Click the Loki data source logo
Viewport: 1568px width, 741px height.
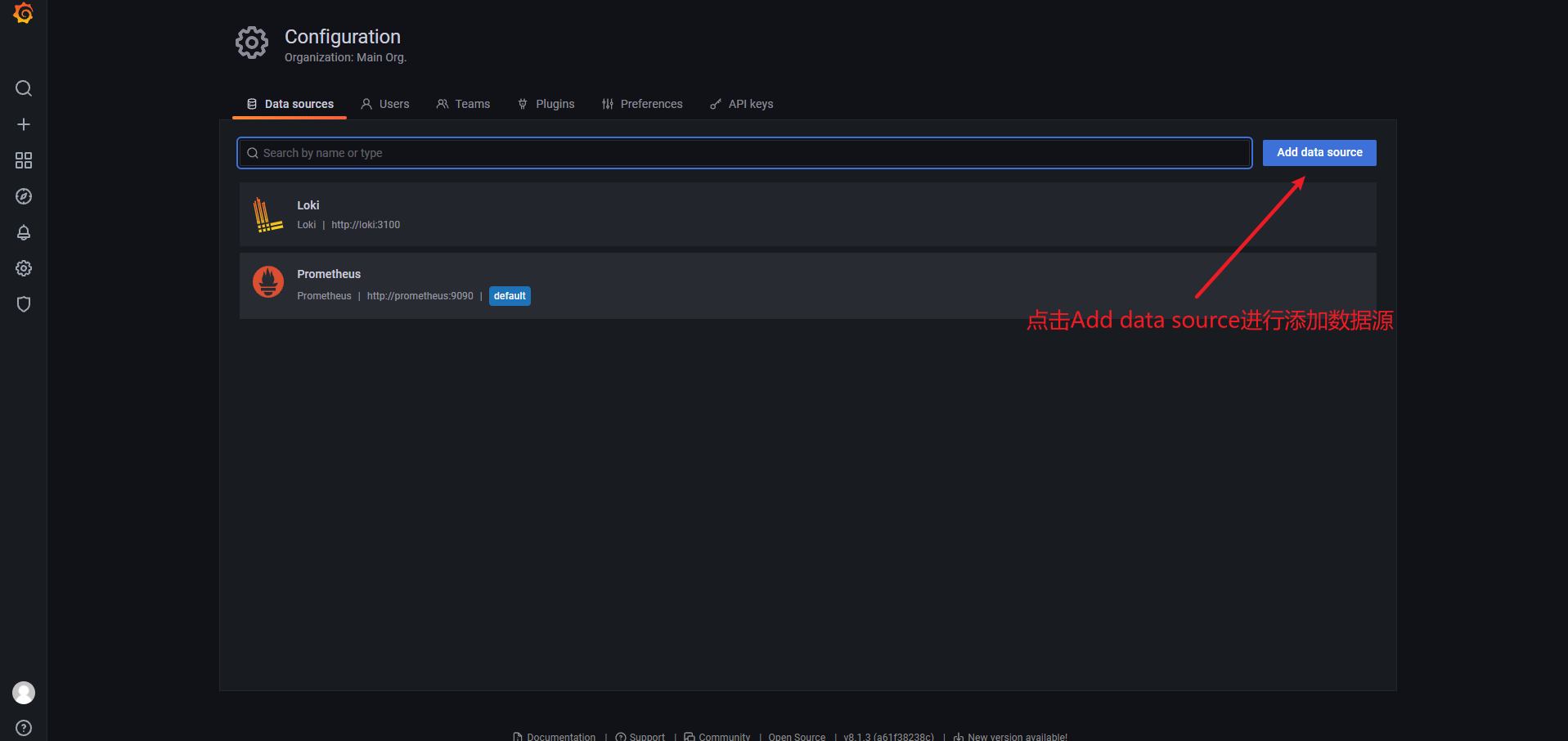tap(267, 215)
